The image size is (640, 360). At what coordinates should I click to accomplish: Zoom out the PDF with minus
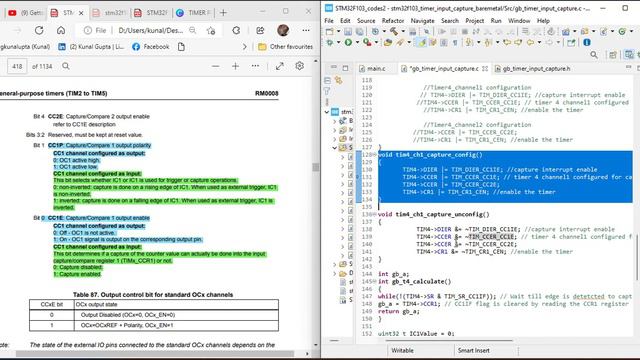tap(216, 66)
